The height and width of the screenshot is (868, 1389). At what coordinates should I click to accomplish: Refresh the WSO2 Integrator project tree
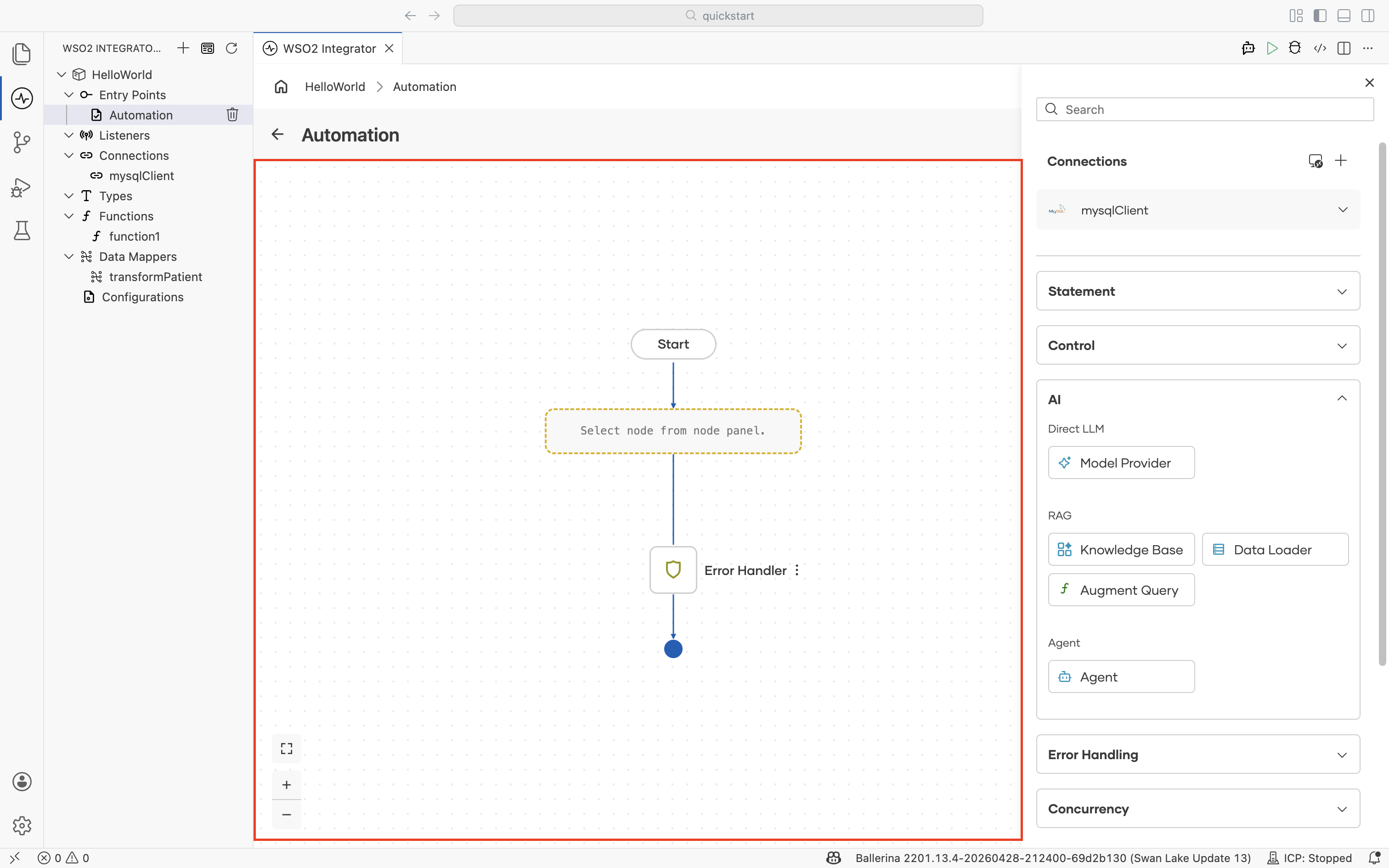[x=231, y=48]
